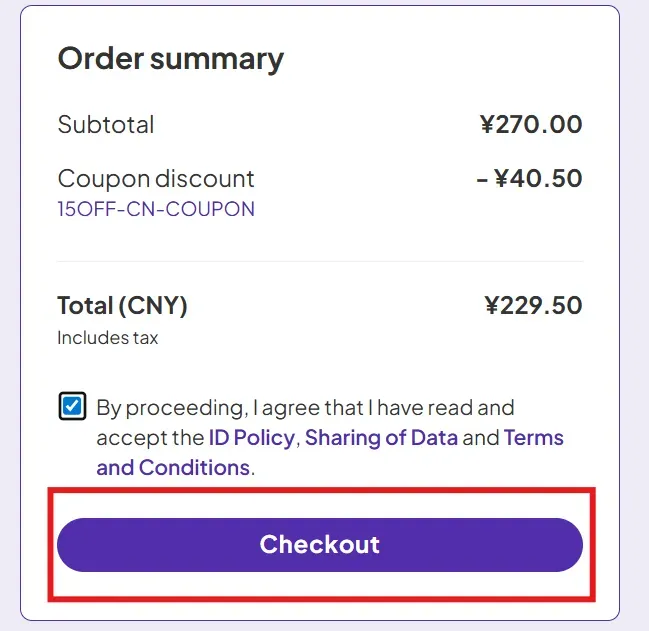The image size is (649, 631).
Task: Click the ¥270.00 subtotal amount
Action: (x=530, y=125)
